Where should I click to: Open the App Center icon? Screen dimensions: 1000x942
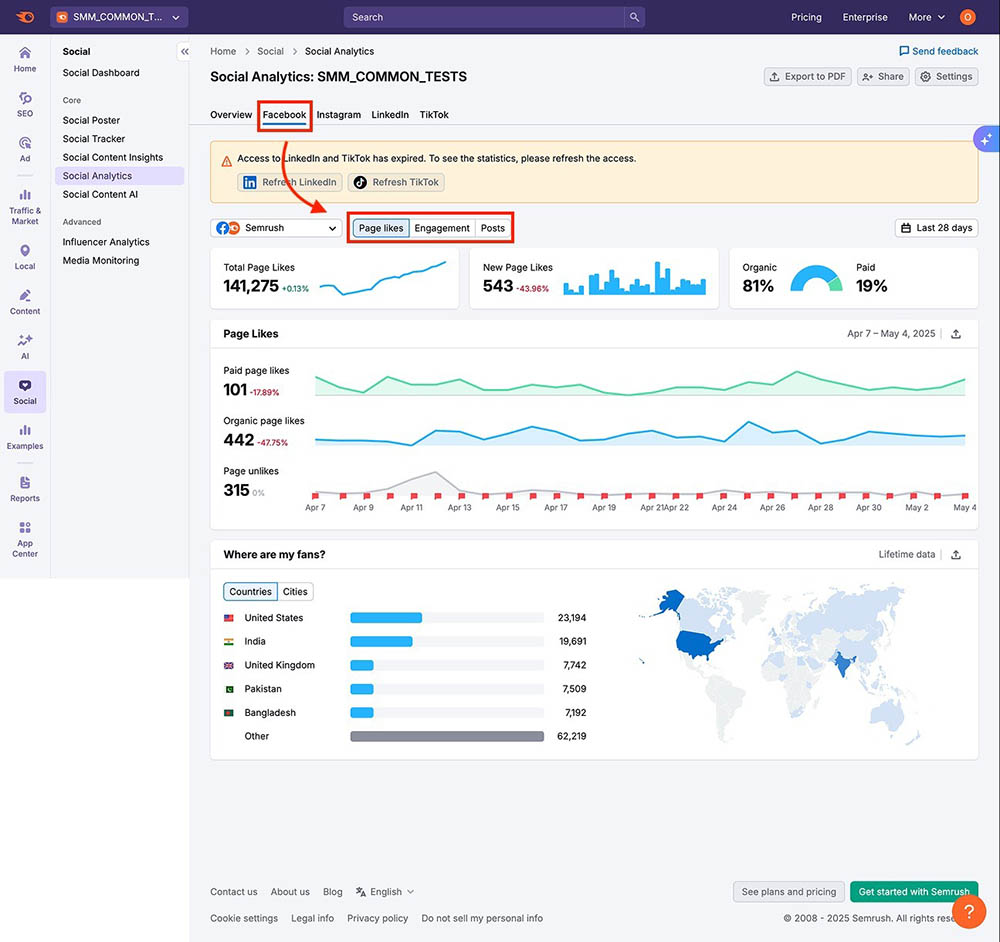tap(25, 538)
